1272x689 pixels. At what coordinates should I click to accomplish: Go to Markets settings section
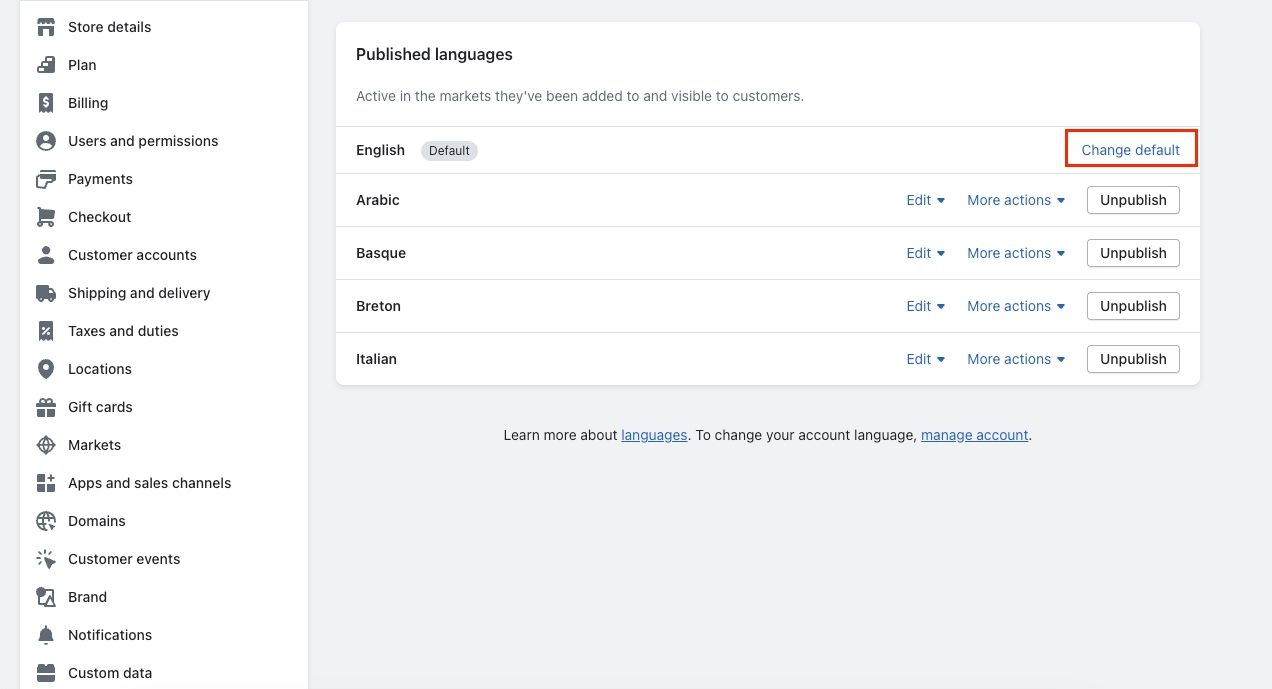click(94, 445)
